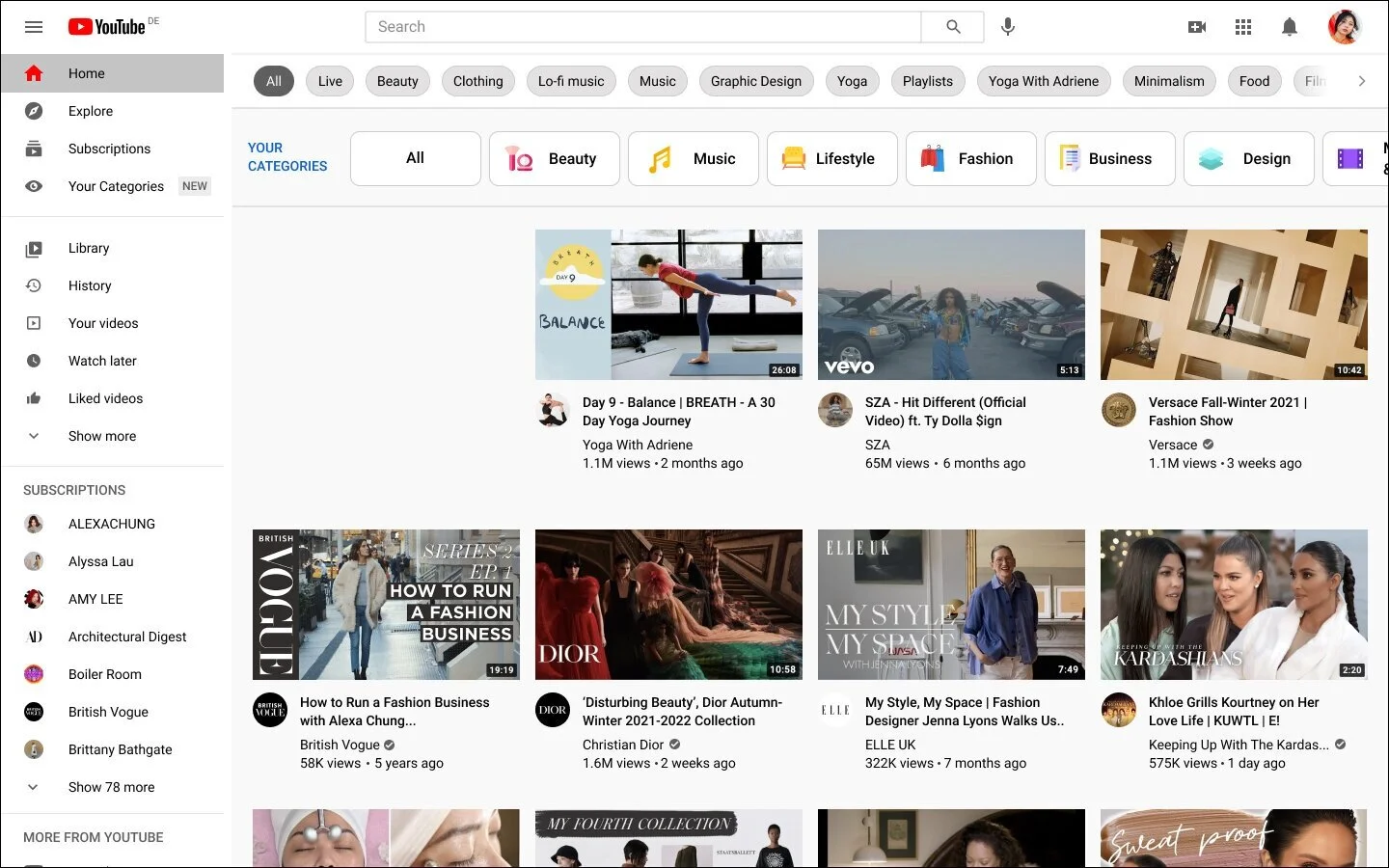Open the ELLE UK channel avatar
The height and width of the screenshot is (868, 1389).
click(x=835, y=710)
